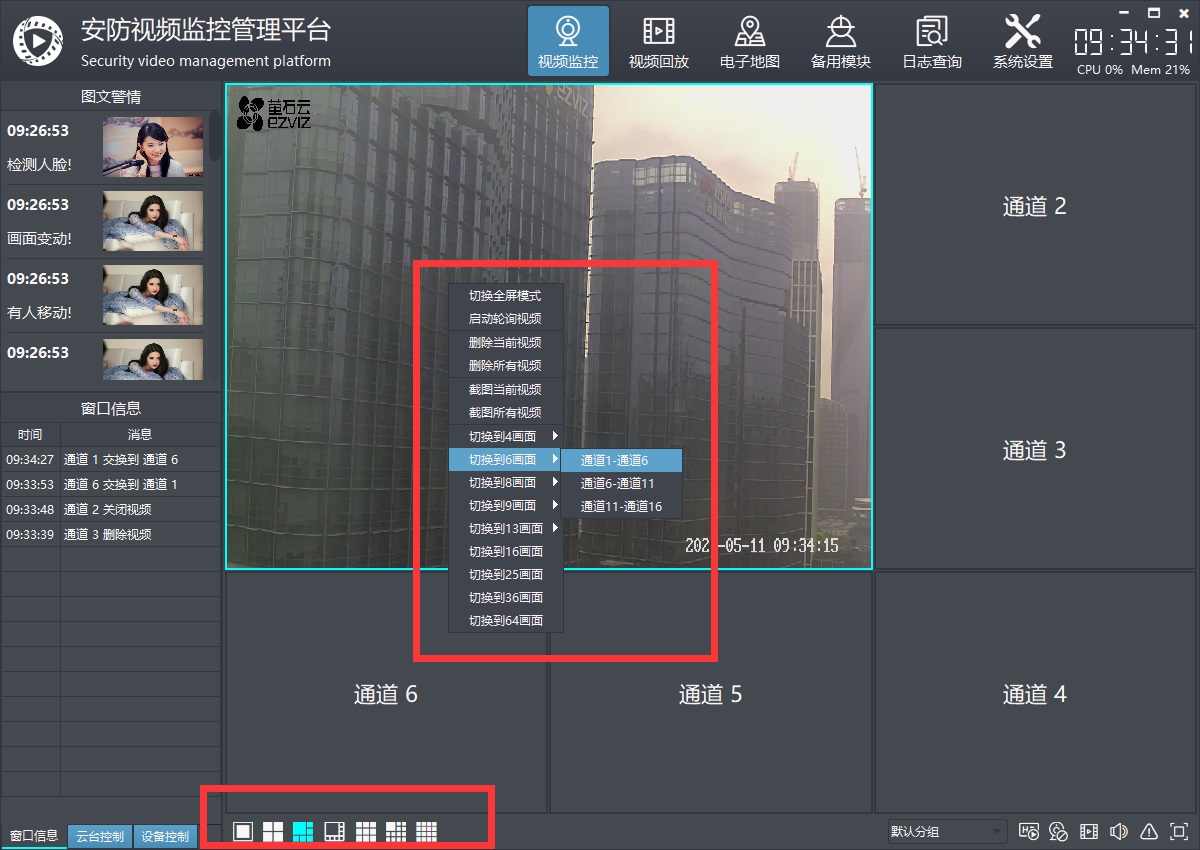Switch to the 云台控制 tab
This screenshot has width=1200, height=850.
click(100, 836)
